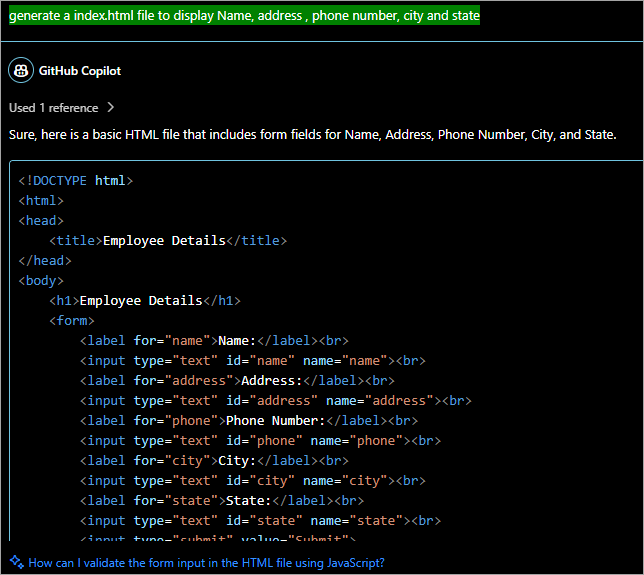644x575 pixels.
Task: Click the sparkle icon beside the suggested follow-up
Action: point(17,562)
